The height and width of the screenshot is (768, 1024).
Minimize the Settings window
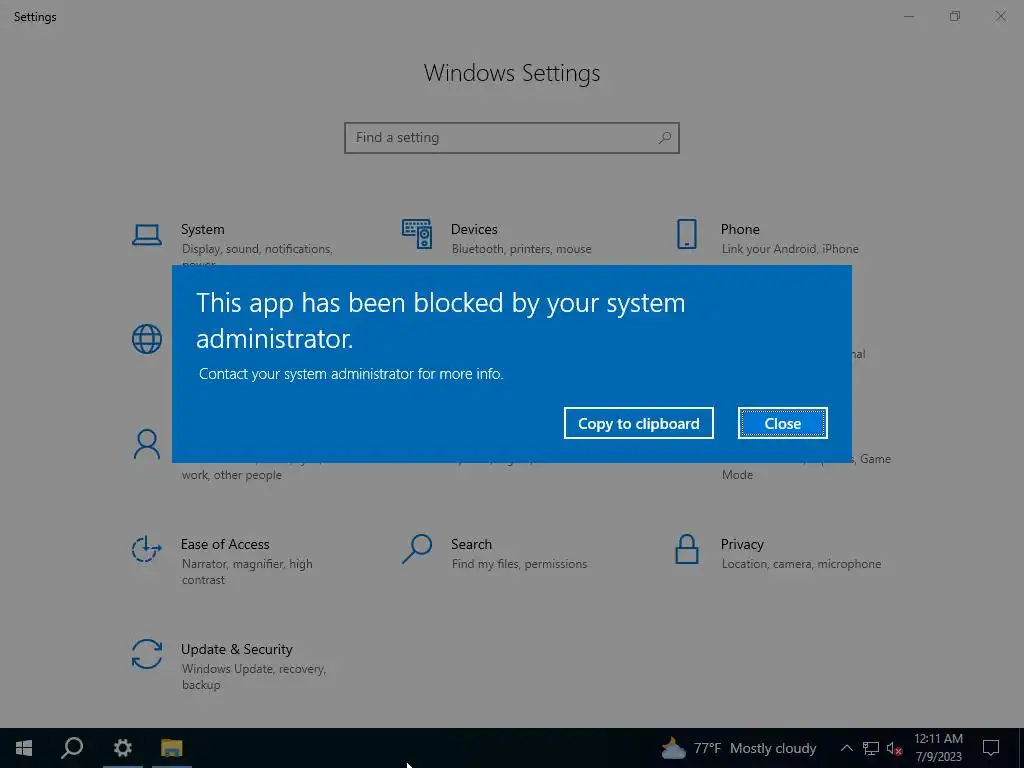coord(908,16)
